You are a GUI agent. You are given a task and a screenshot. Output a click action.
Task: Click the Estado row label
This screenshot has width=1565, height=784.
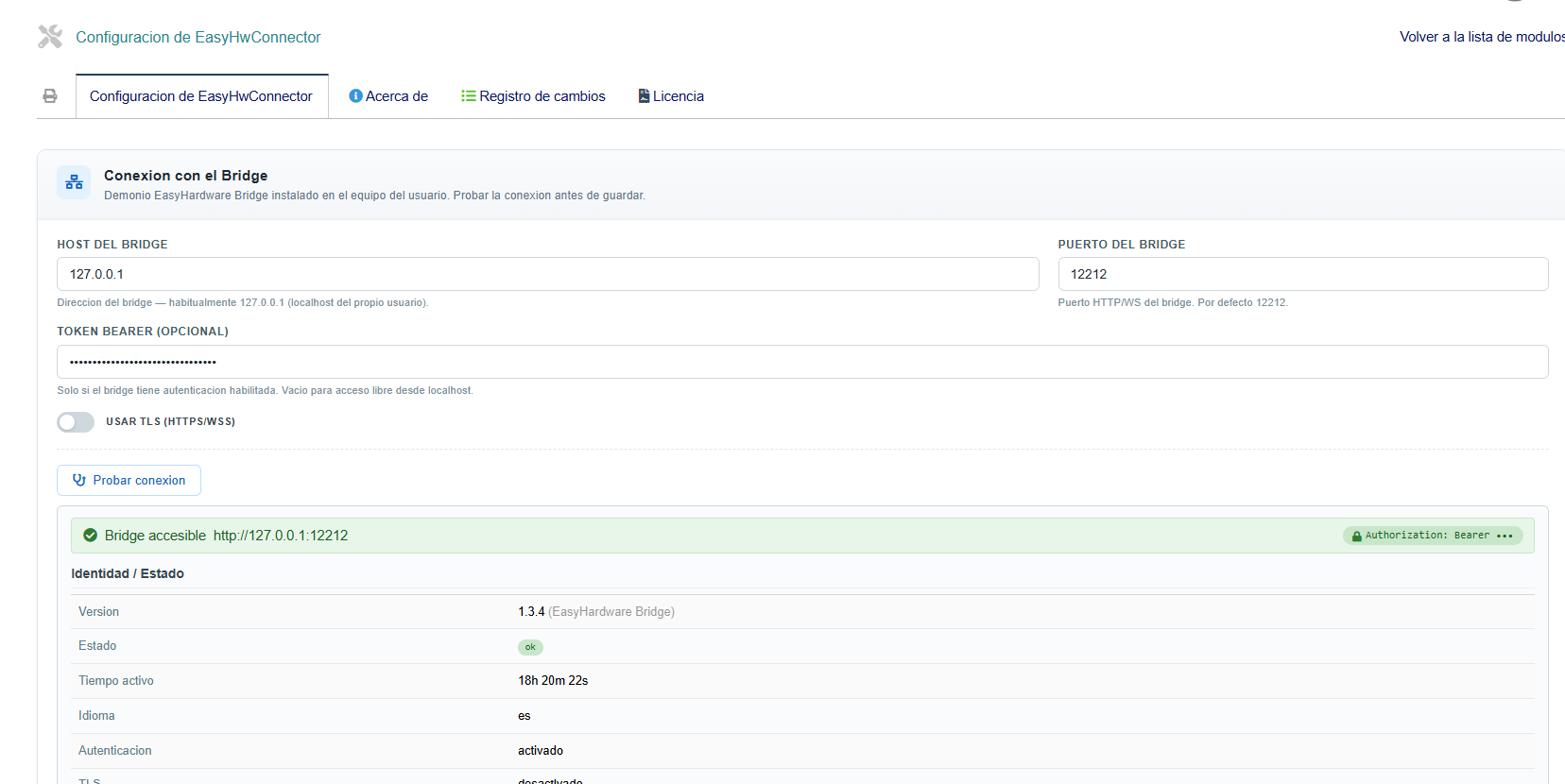(97, 646)
